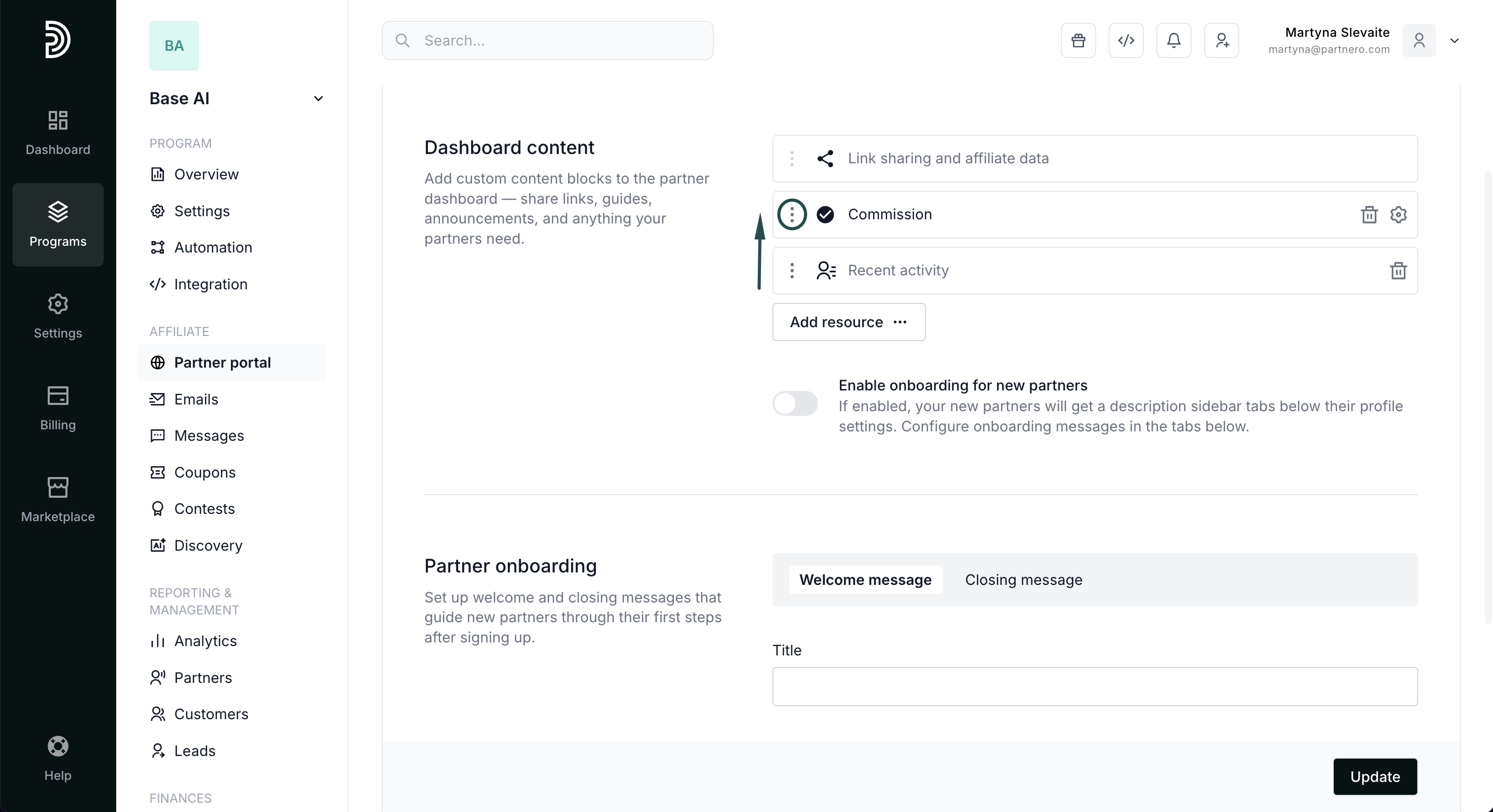The width and height of the screenshot is (1493, 812).
Task: Open the Add resource menu
Action: (x=849, y=322)
